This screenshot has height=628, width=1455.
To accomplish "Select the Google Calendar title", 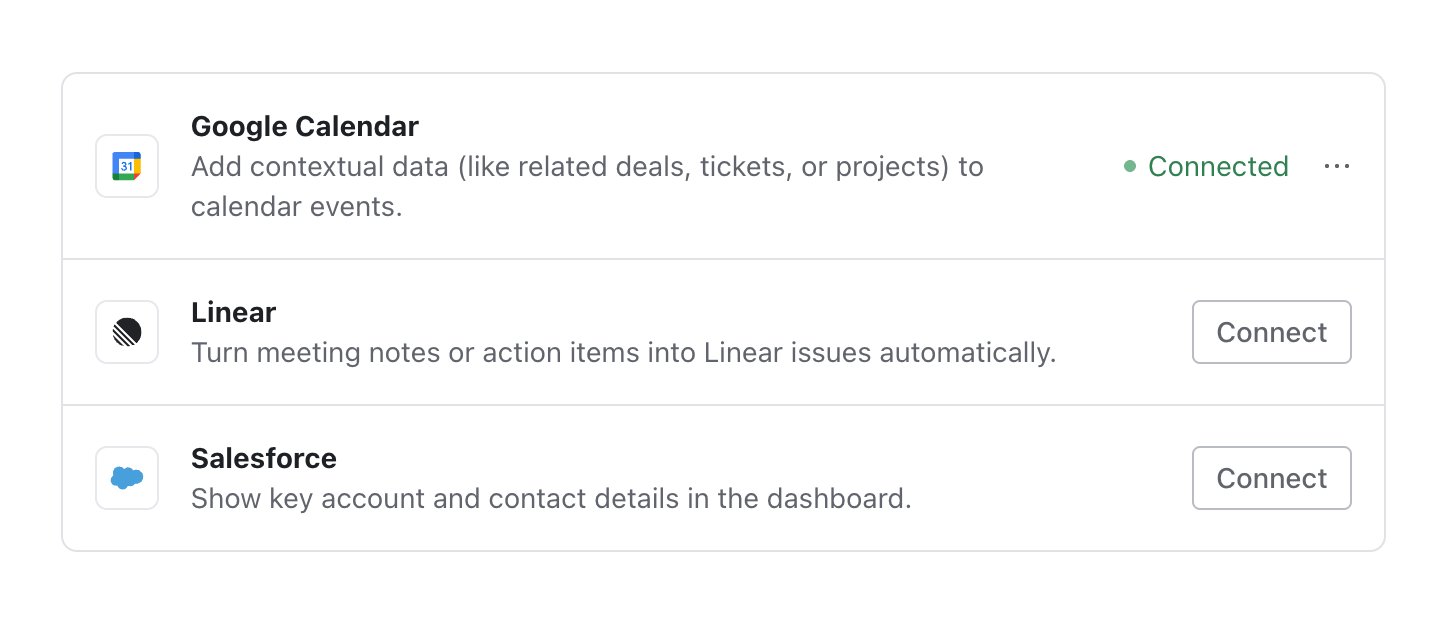I will pyautogui.click(x=304, y=127).
